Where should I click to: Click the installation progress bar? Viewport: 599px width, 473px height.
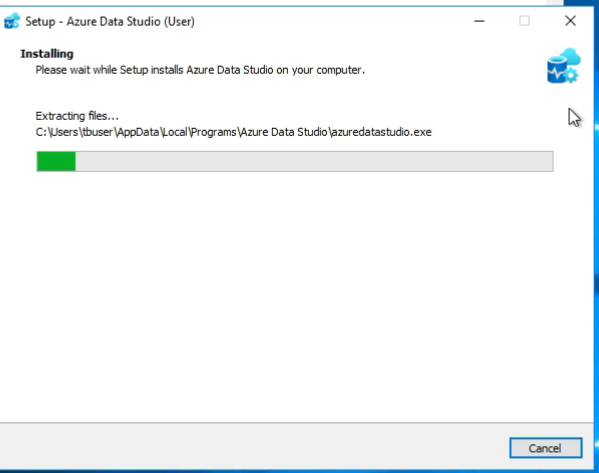[x=295, y=161]
